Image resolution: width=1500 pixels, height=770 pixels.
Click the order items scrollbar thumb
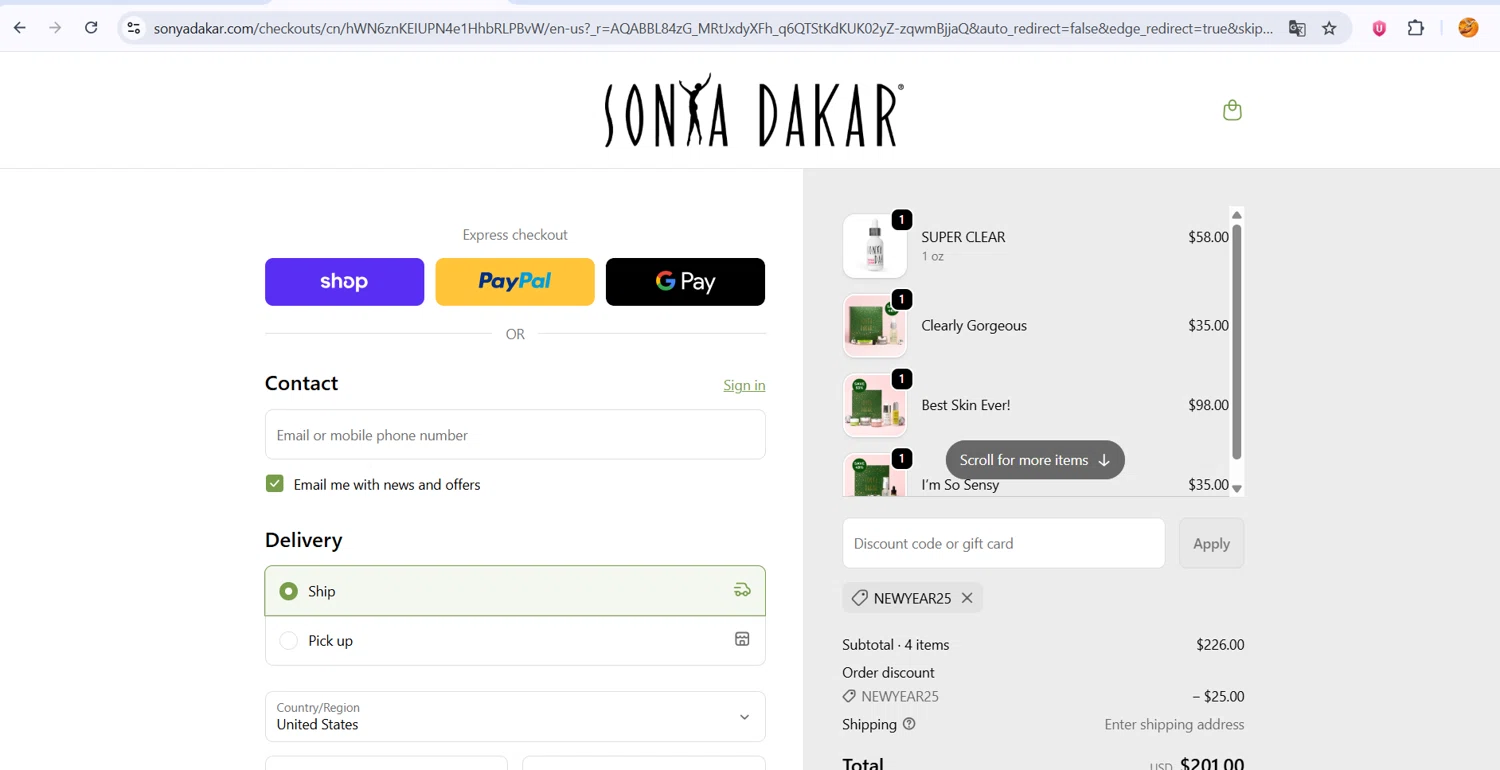[x=1237, y=342]
